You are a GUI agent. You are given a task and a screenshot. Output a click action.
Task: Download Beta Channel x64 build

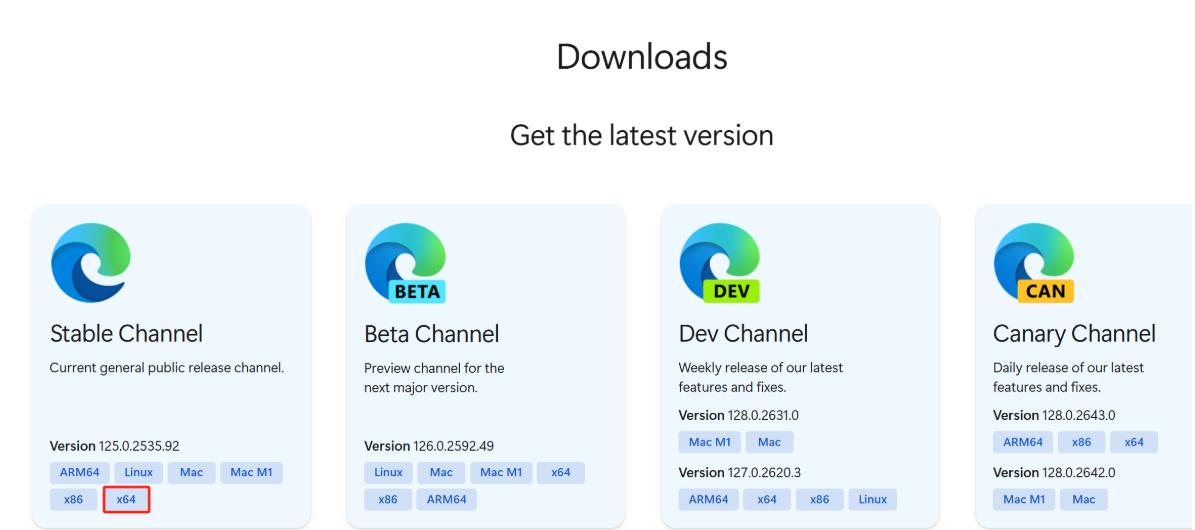tap(561, 473)
